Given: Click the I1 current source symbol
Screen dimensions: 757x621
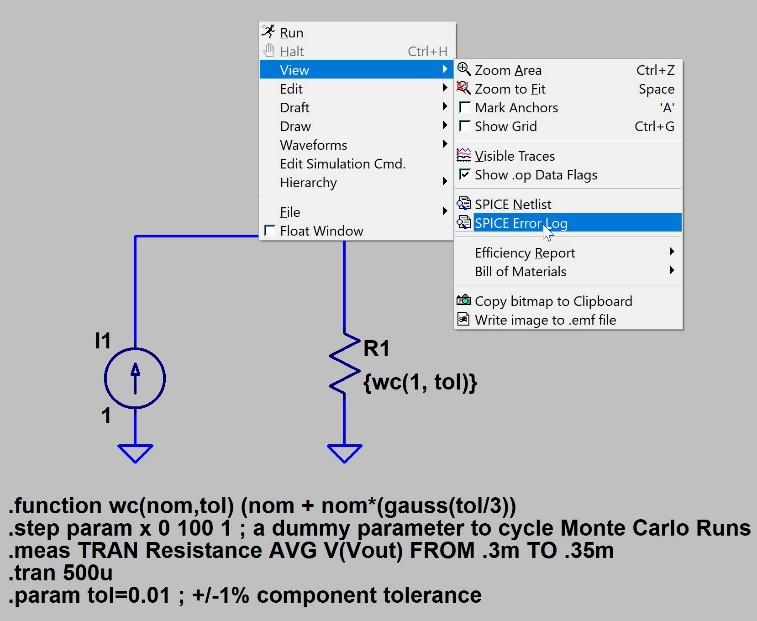Looking at the screenshot, I should coord(134,378).
